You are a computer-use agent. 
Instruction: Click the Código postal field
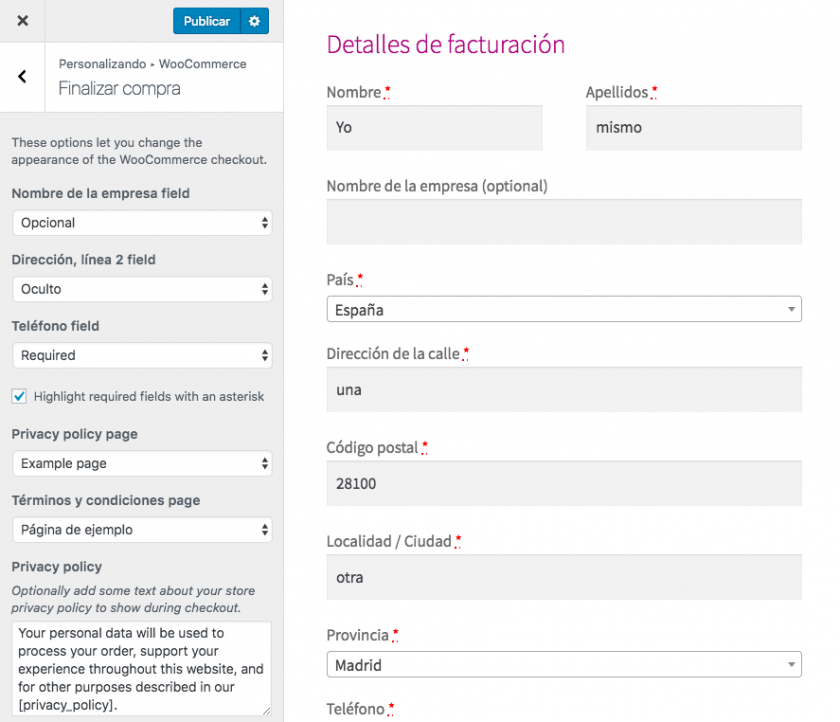pyautogui.click(x=564, y=483)
